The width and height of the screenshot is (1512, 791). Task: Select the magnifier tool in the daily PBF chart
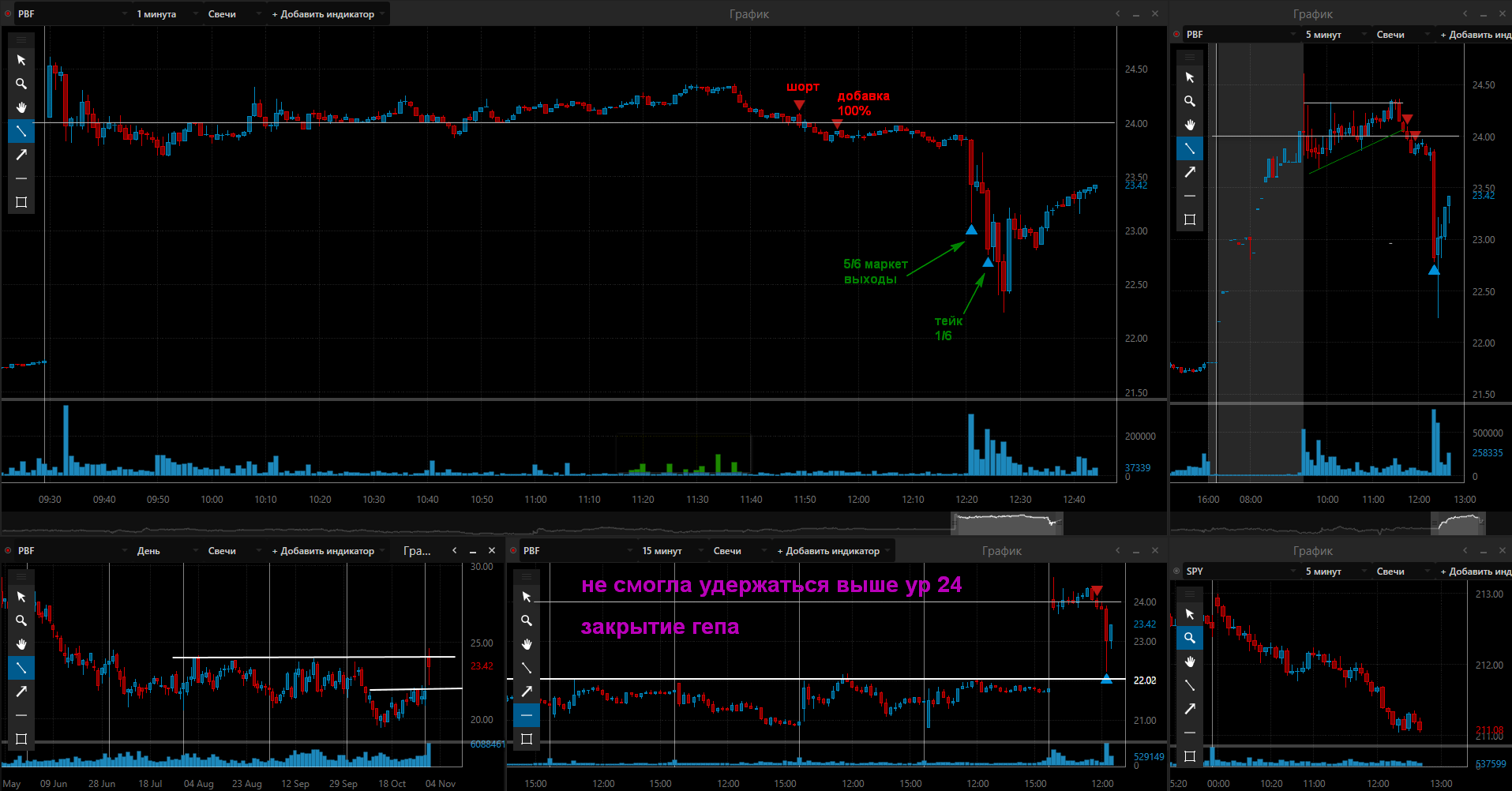point(21,620)
